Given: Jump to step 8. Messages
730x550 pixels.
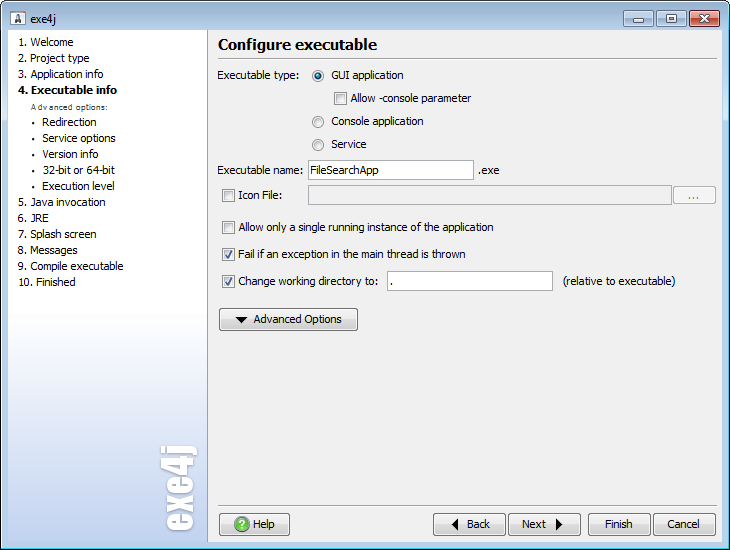Looking at the screenshot, I should [47, 250].
